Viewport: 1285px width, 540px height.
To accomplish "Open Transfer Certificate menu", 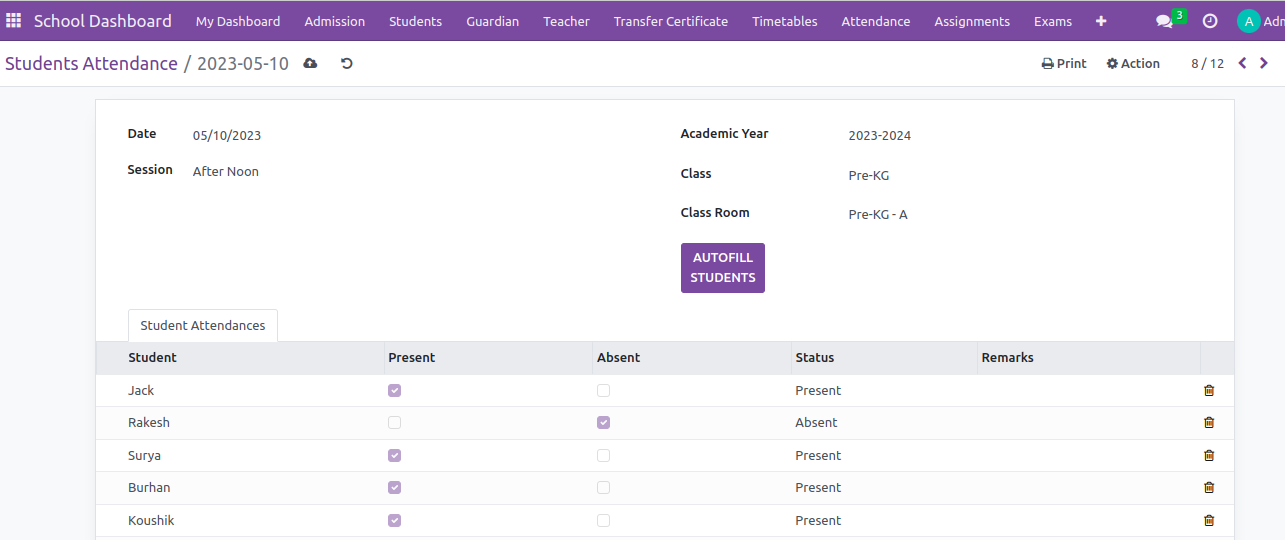I will click(x=671, y=21).
